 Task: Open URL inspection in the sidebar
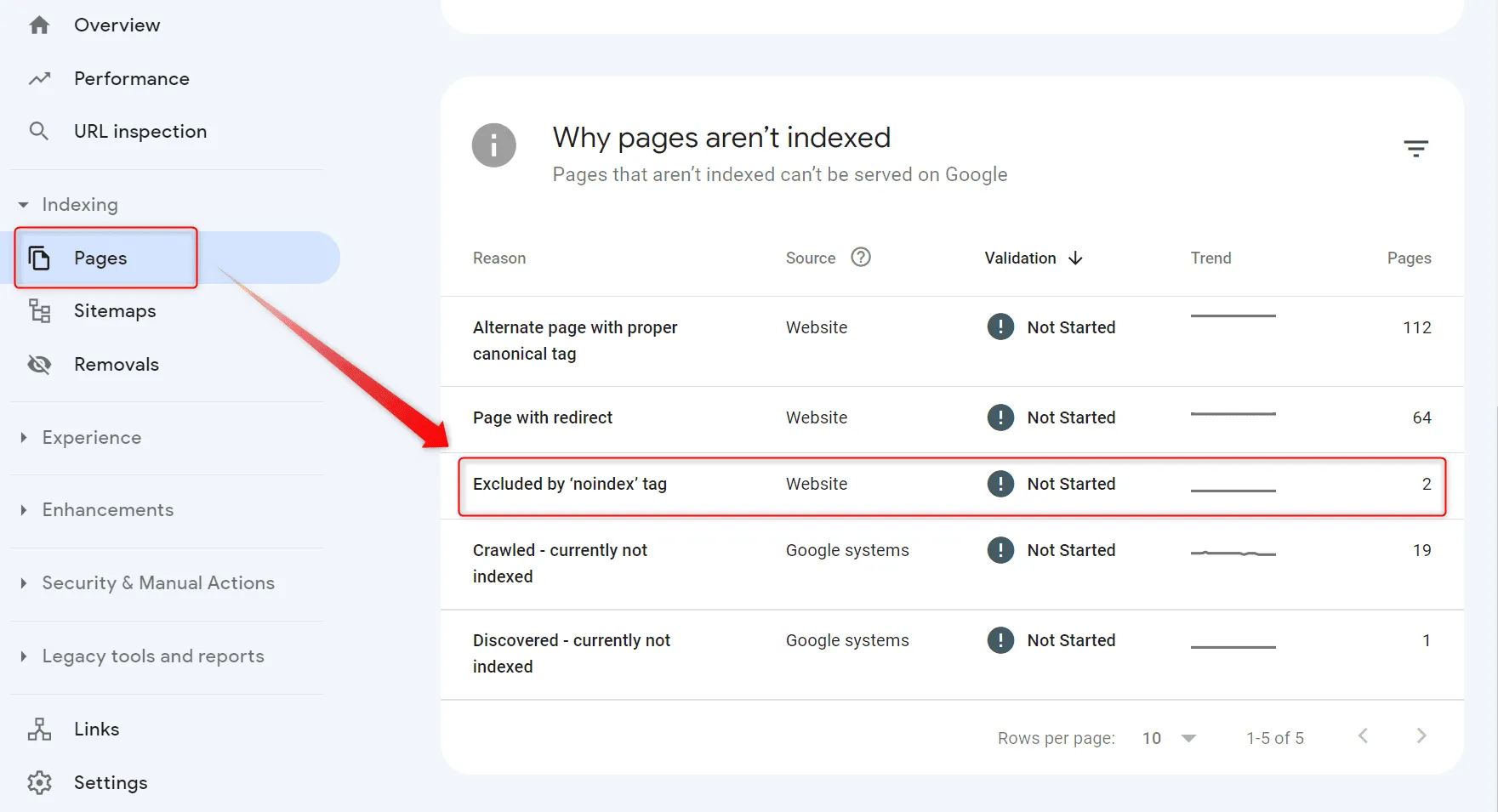tap(140, 131)
